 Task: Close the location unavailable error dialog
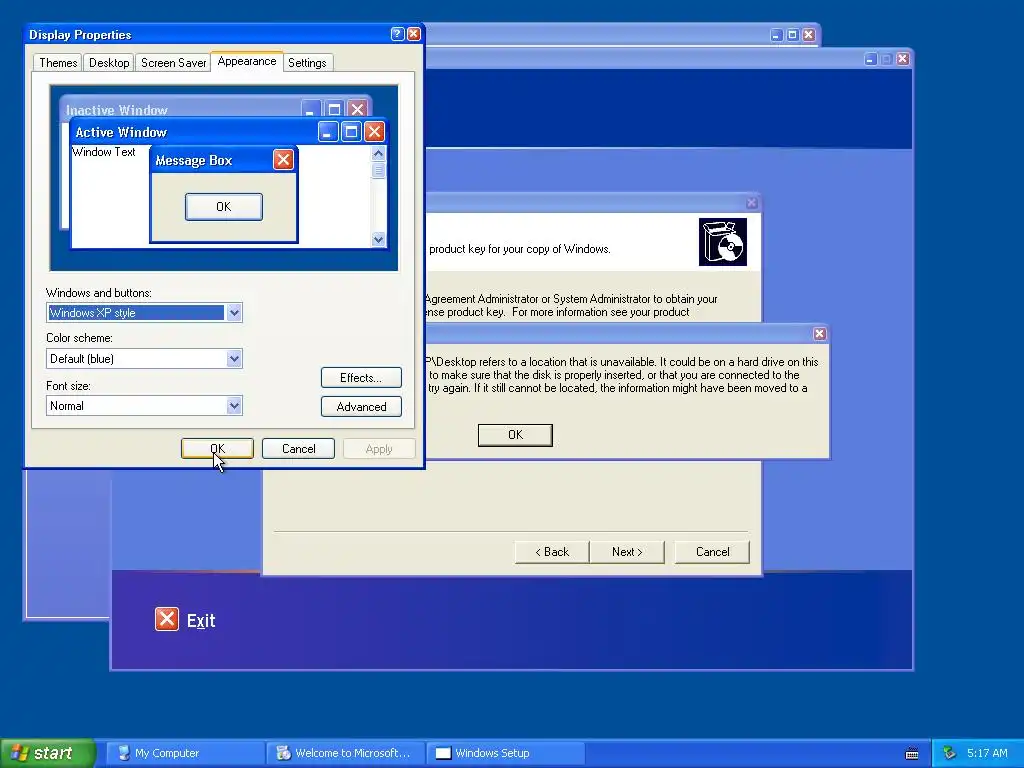pyautogui.click(x=820, y=334)
